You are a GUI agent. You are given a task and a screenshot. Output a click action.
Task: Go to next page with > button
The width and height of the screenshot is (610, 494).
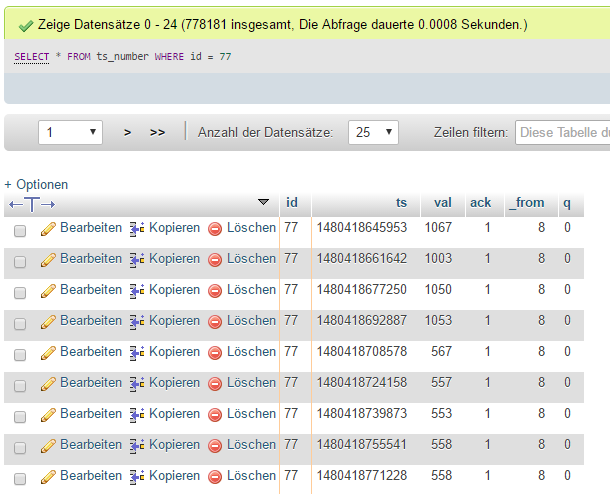[x=127, y=133]
